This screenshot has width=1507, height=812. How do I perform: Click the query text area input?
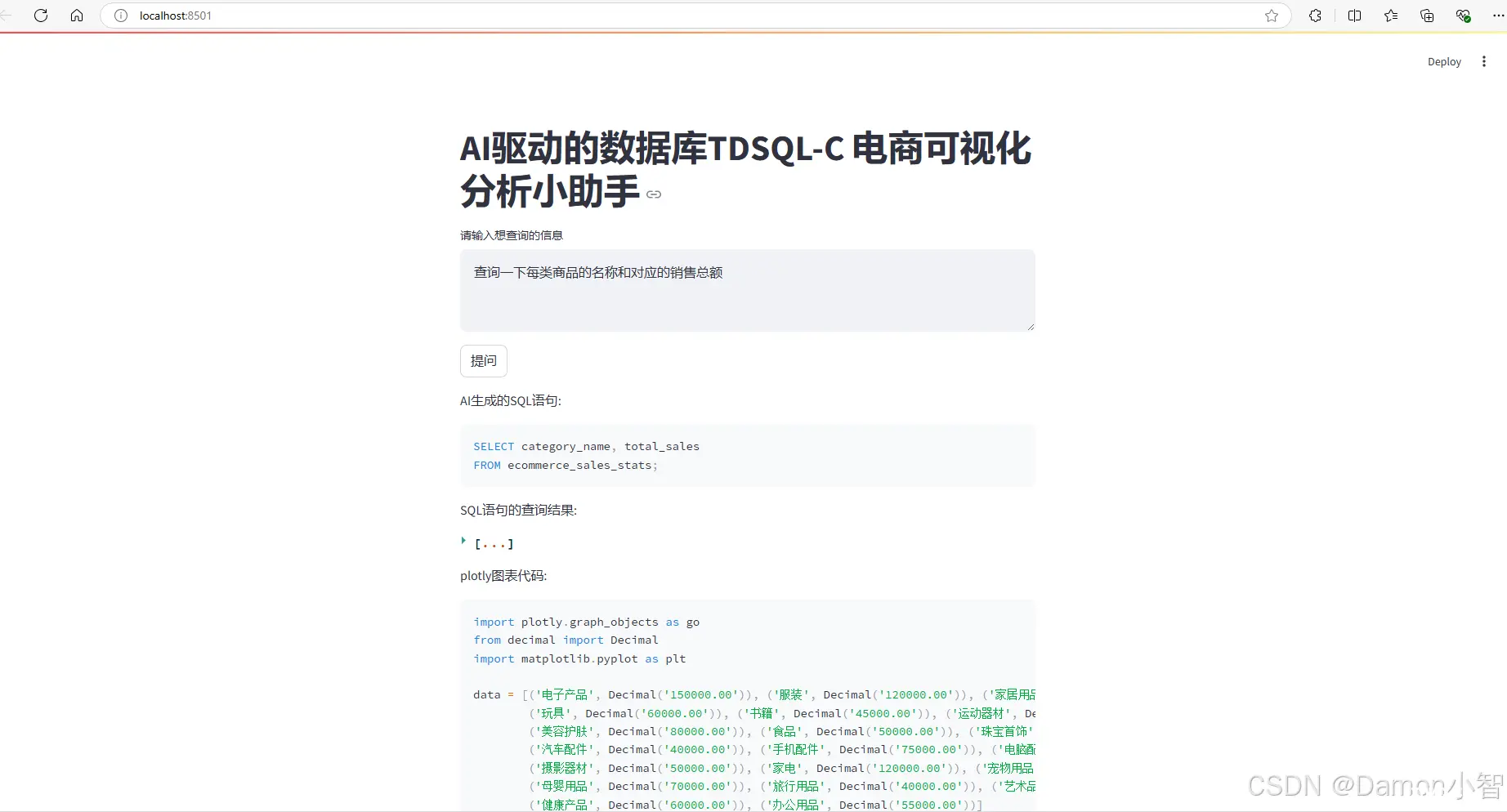pyautogui.click(x=748, y=290)
